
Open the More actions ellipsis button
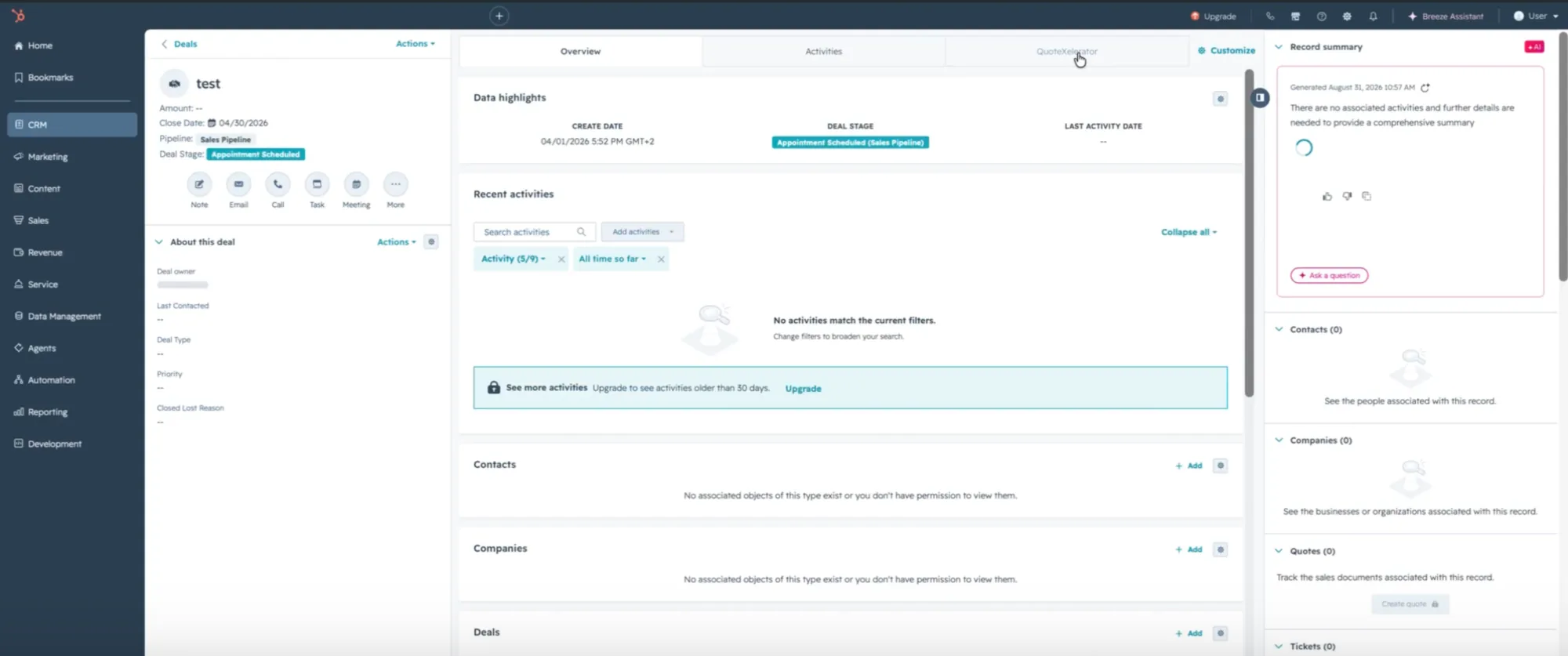click(395, 184)
